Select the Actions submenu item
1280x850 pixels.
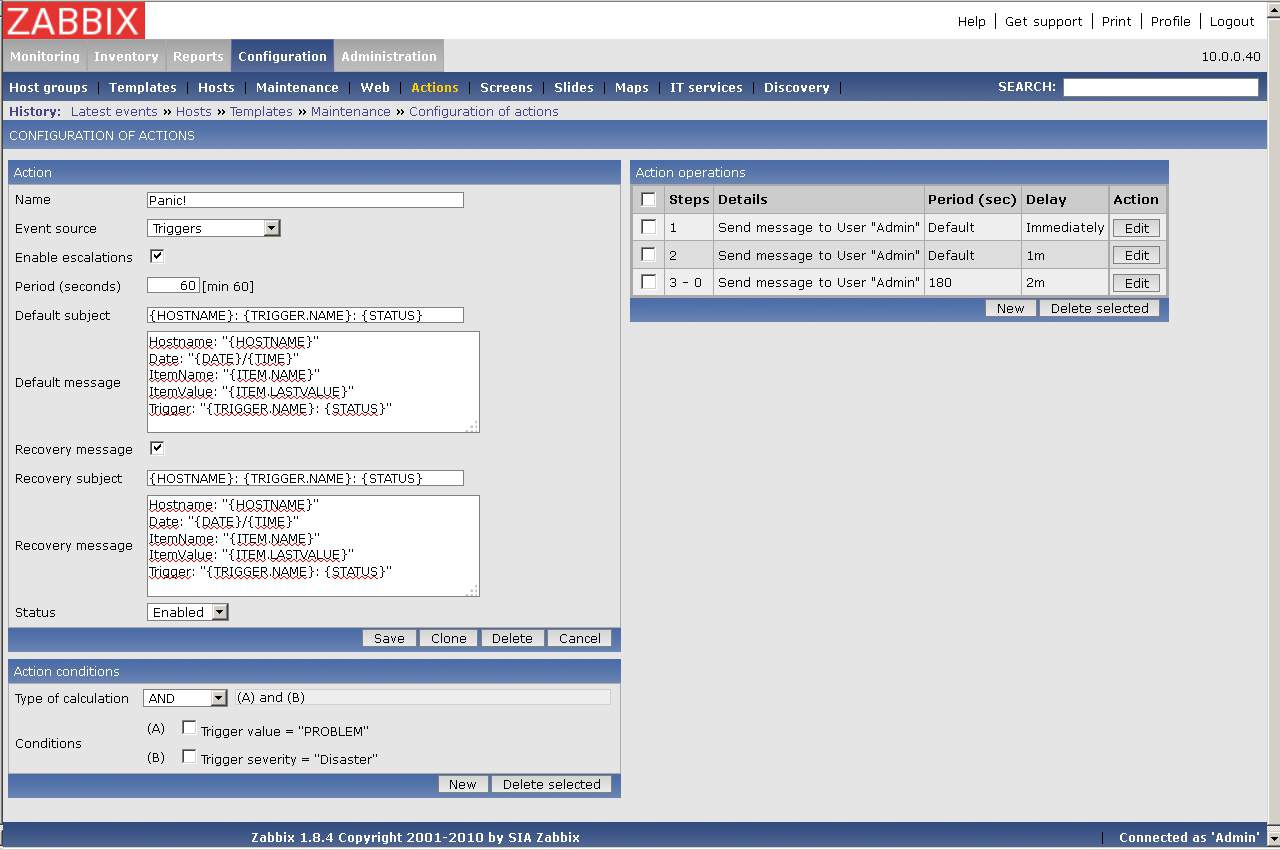pos(435,88)
